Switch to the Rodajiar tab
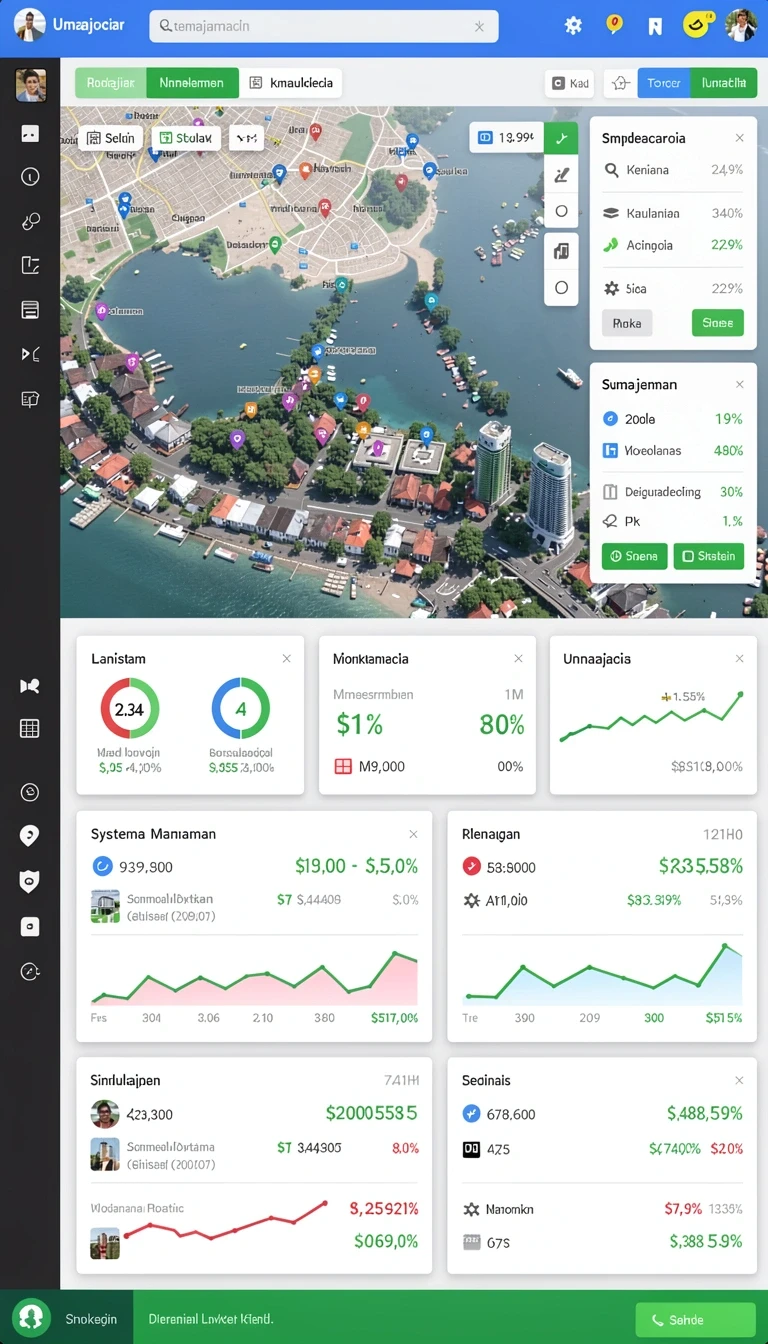 110,83
